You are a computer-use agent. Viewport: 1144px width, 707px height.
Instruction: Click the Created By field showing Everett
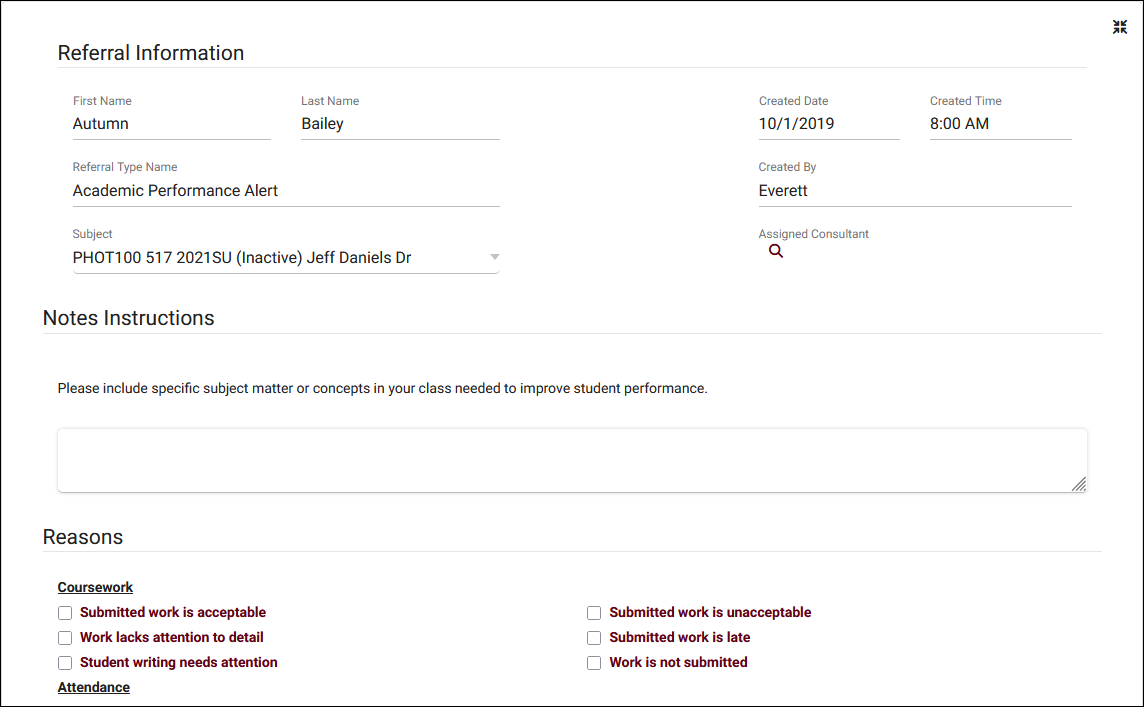point(914,191)
